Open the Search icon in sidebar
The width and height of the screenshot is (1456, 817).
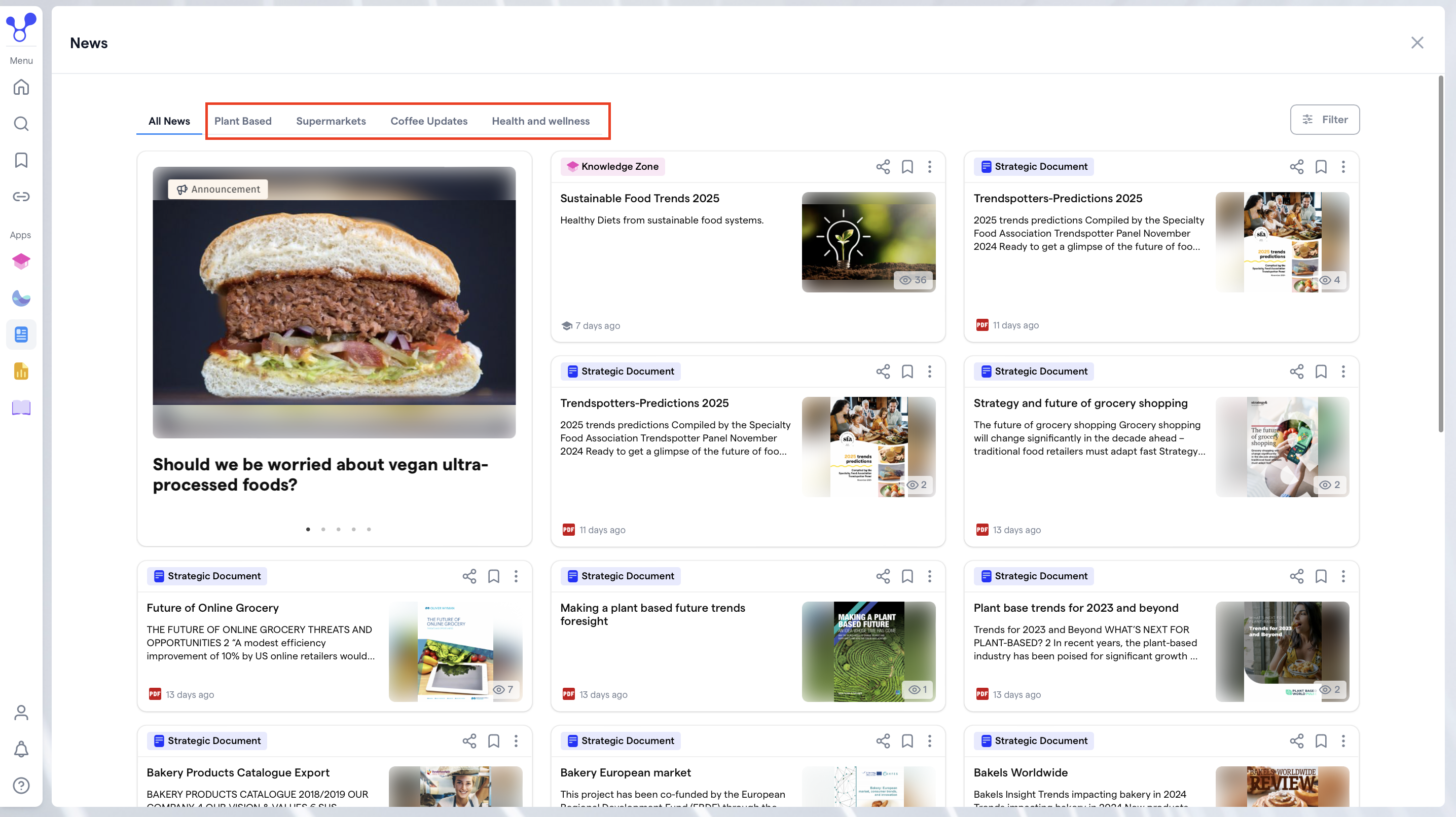tap(21, 124)
